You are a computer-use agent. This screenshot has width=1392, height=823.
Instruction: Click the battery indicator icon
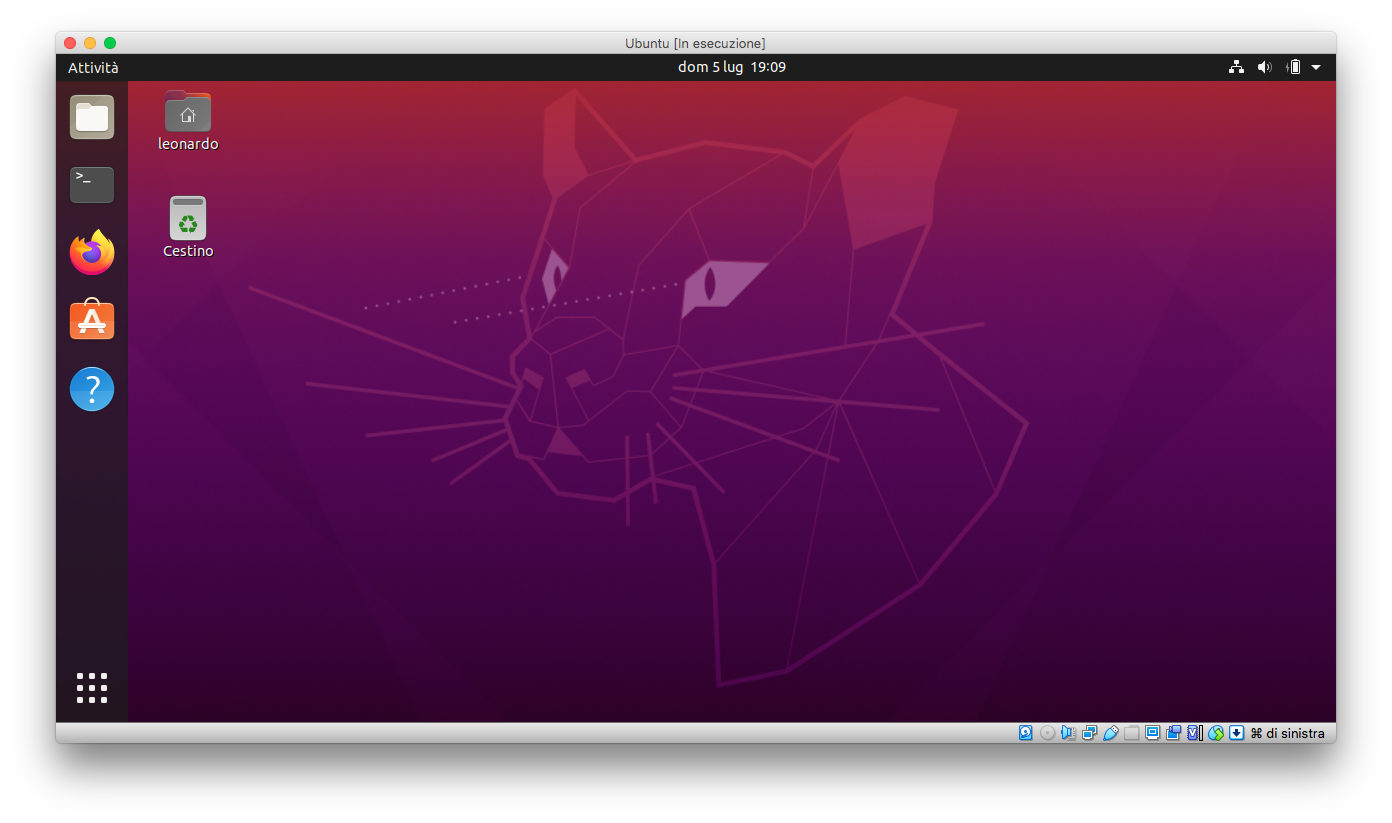click(x=1294, y=67)
